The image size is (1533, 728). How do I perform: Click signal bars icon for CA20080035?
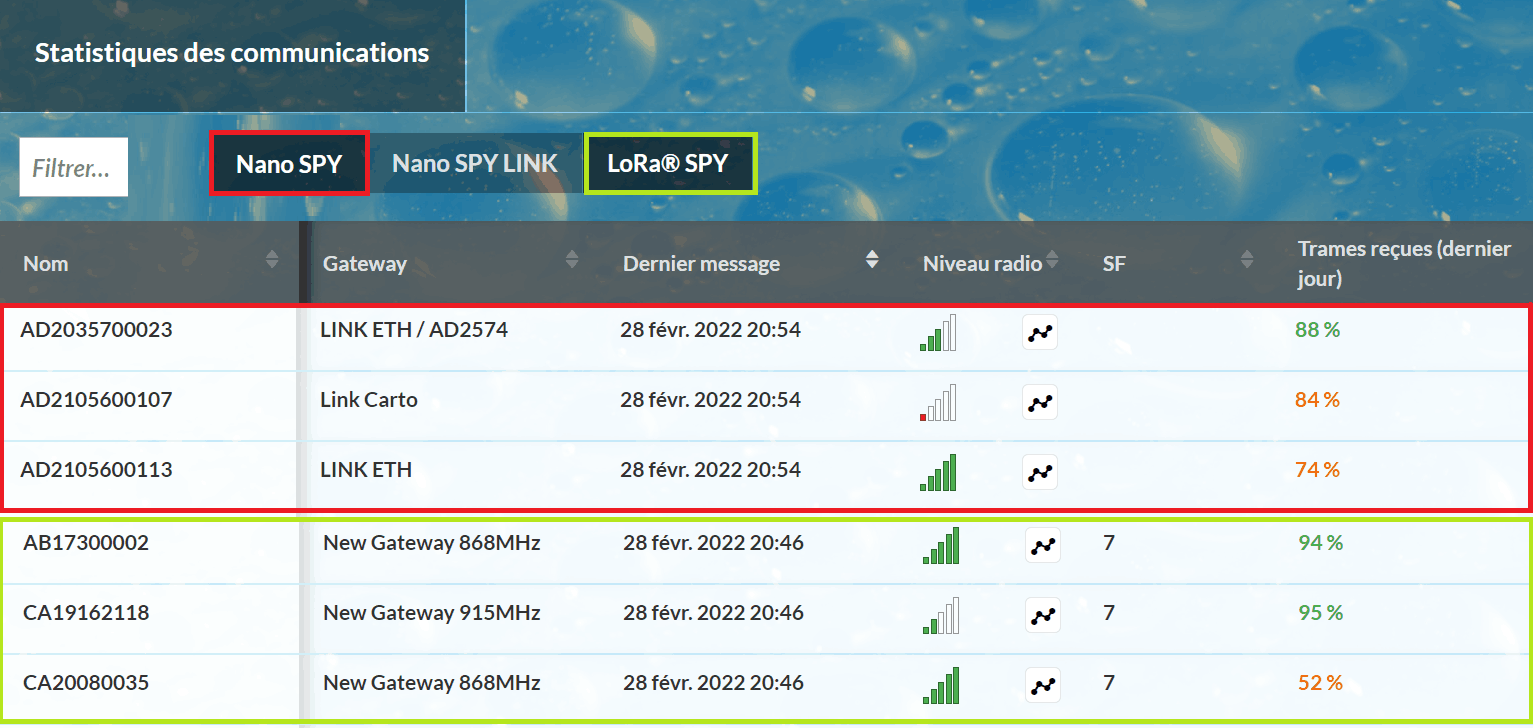point(941,686)
